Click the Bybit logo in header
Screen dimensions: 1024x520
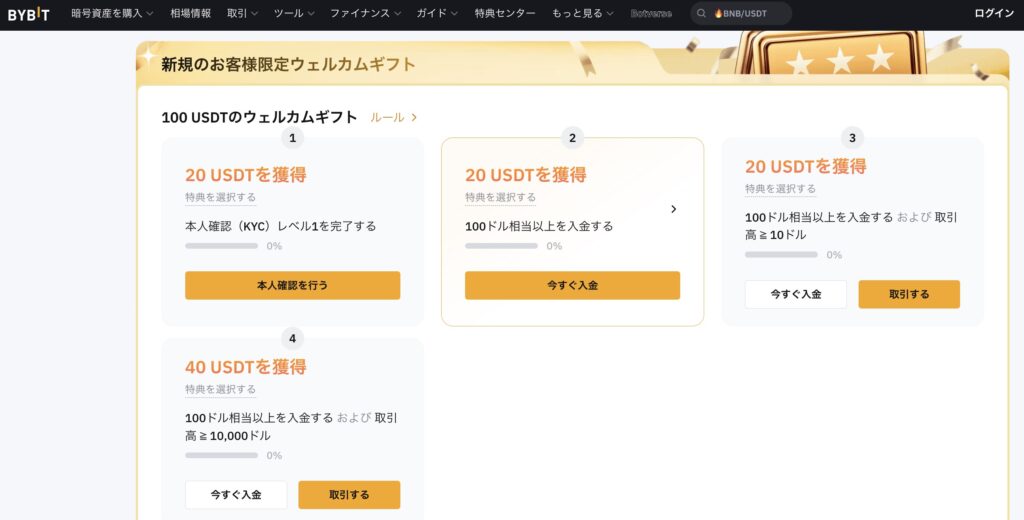click(x=30, y=14)
